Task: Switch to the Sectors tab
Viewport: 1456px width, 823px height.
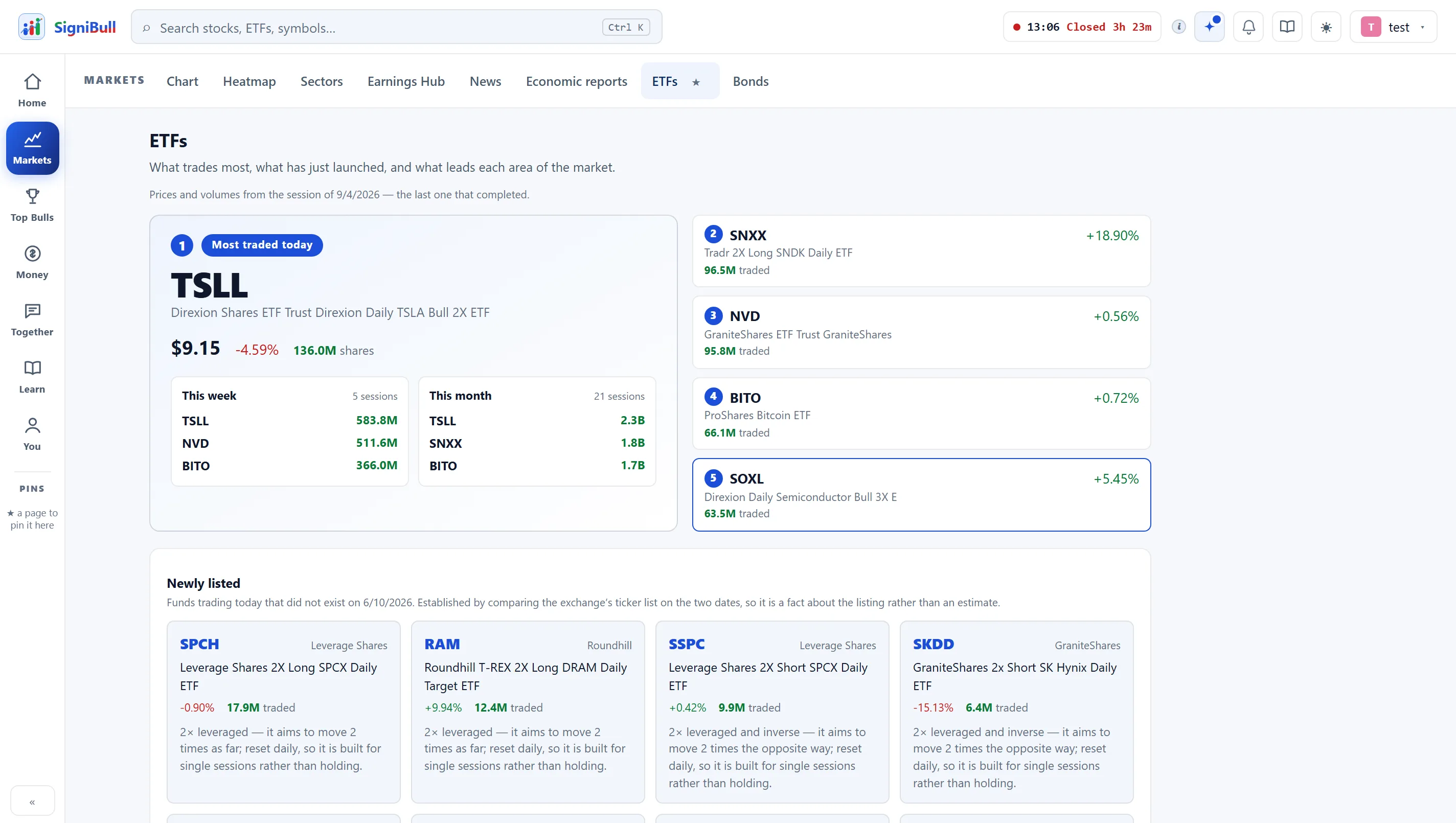Action: [321, 81]
